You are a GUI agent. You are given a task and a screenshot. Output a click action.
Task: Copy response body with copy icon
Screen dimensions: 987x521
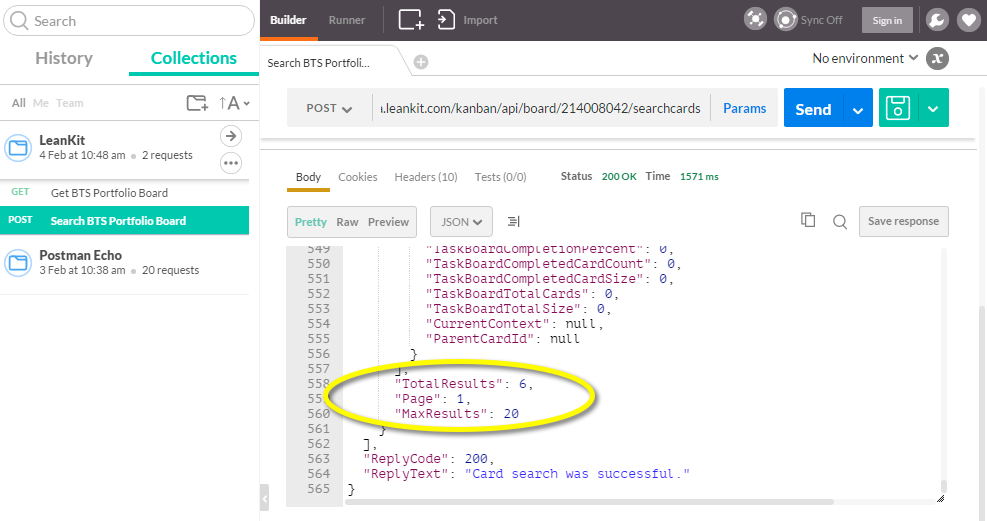pos(808,220)
